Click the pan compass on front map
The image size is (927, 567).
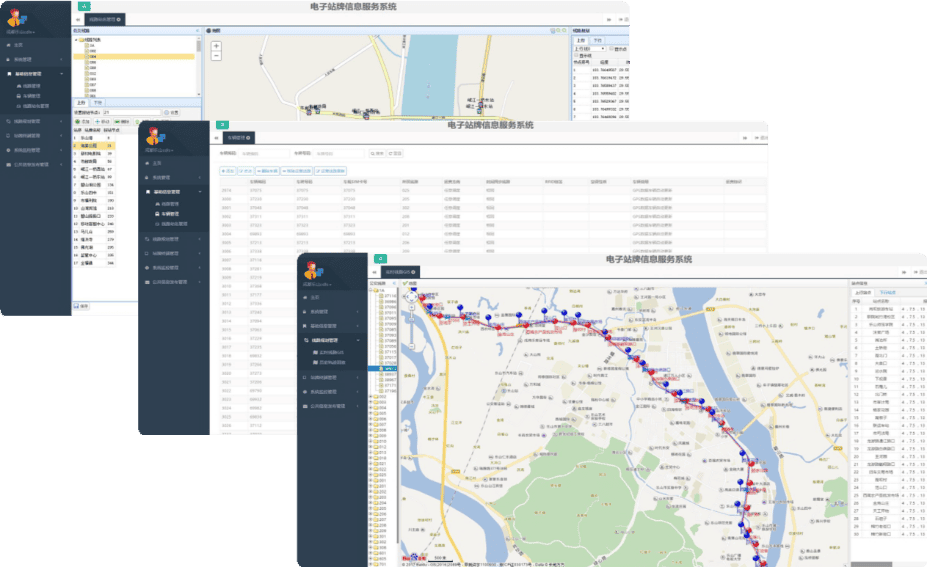[411, 297]
